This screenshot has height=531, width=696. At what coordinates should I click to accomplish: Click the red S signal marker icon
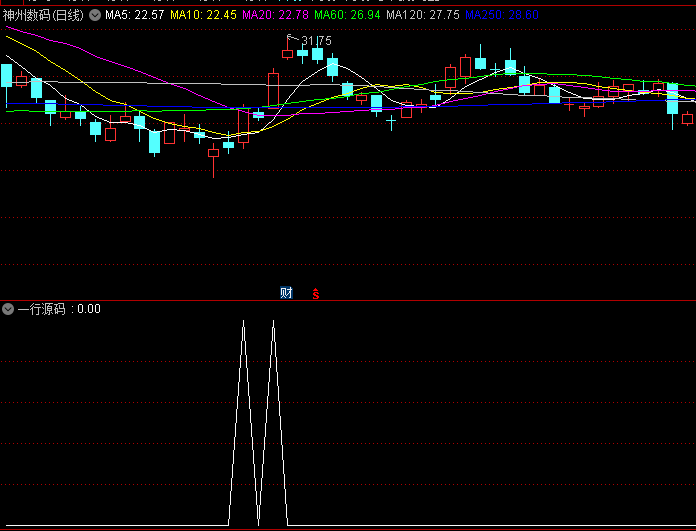point(316,293)
